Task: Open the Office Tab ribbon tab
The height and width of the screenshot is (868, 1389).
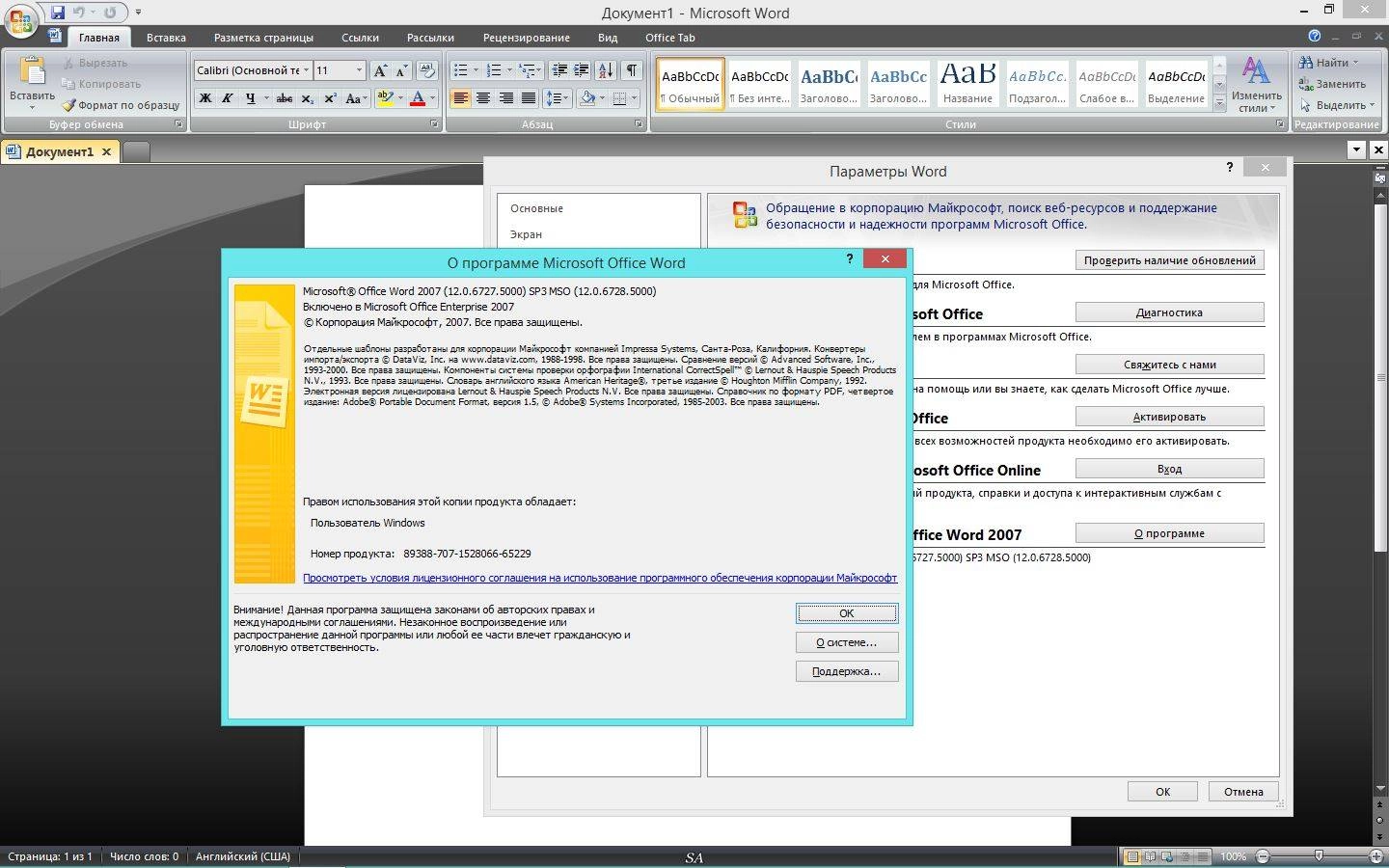Action: point(669,38)
